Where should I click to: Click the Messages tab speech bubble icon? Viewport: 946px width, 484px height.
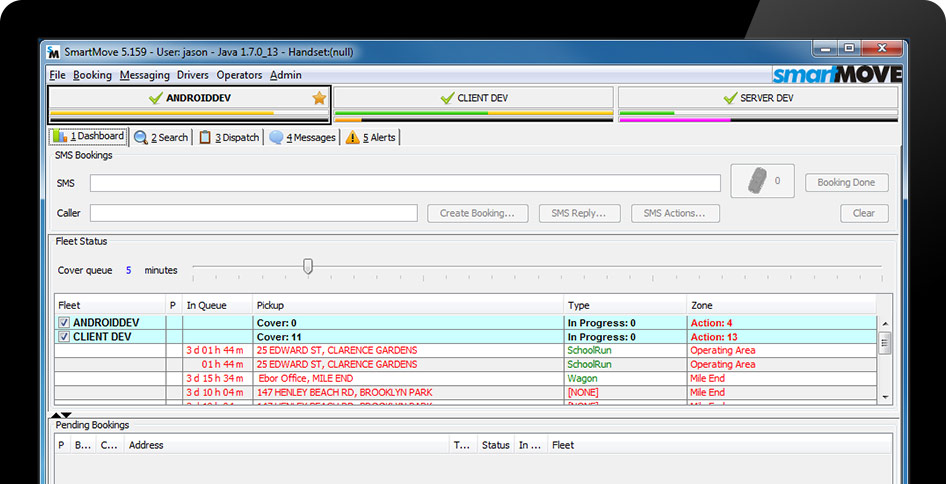click(276, 138)
